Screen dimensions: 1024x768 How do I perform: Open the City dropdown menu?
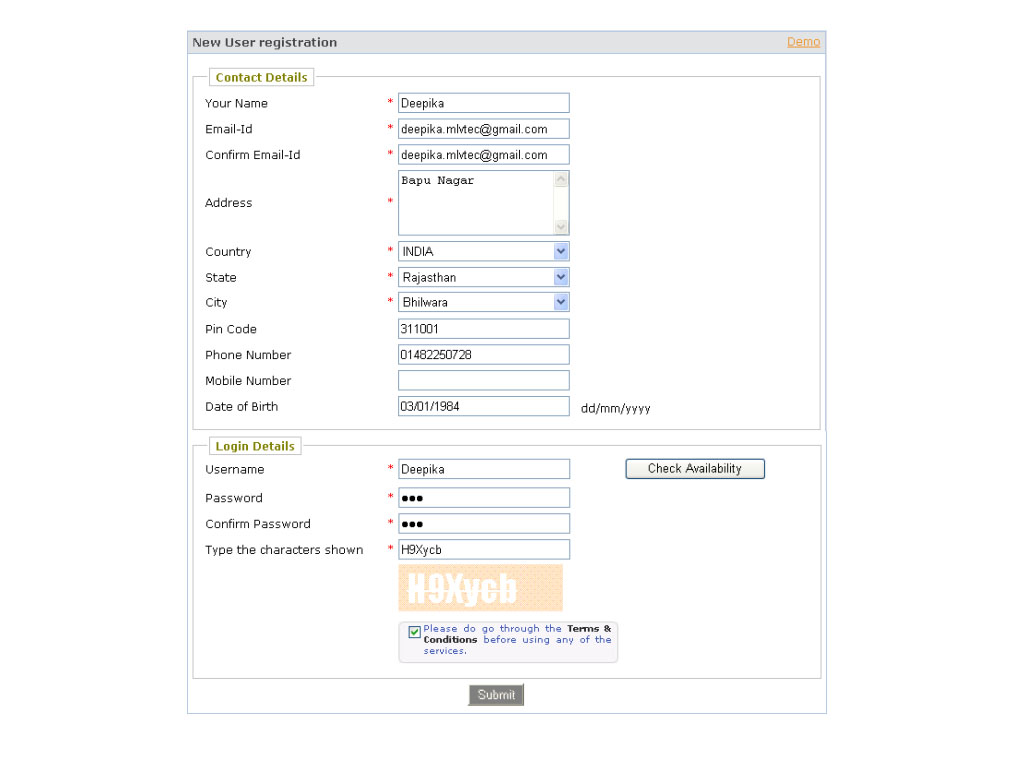tap(483, 302)
